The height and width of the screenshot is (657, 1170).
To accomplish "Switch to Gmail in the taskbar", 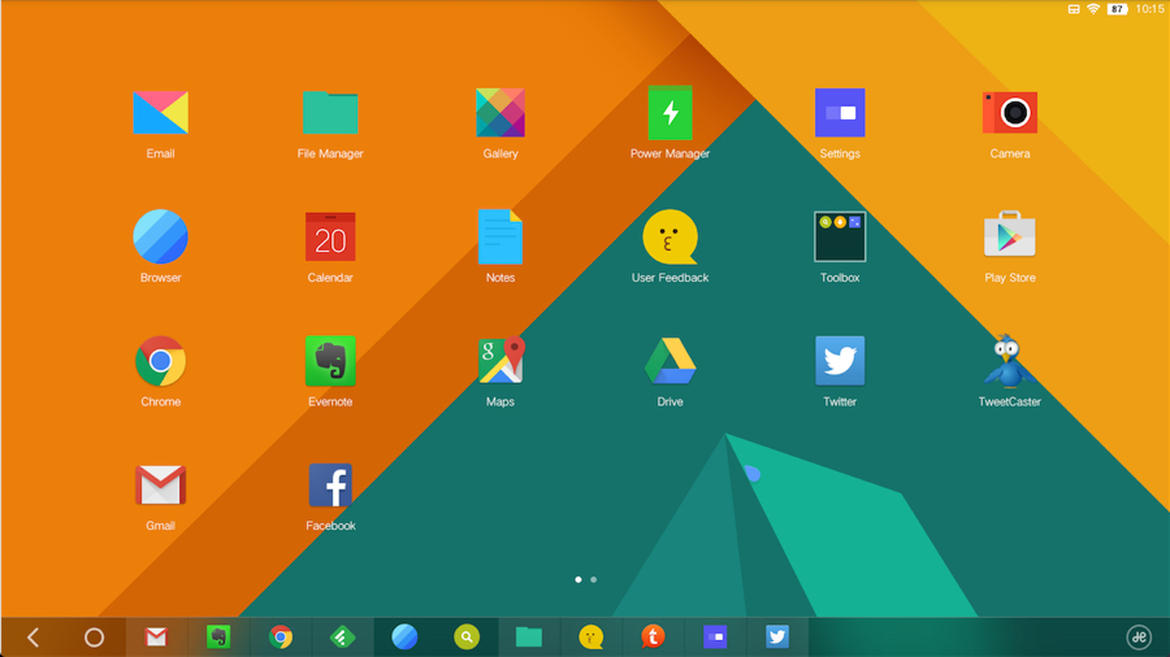I will [x=156, y=637].
